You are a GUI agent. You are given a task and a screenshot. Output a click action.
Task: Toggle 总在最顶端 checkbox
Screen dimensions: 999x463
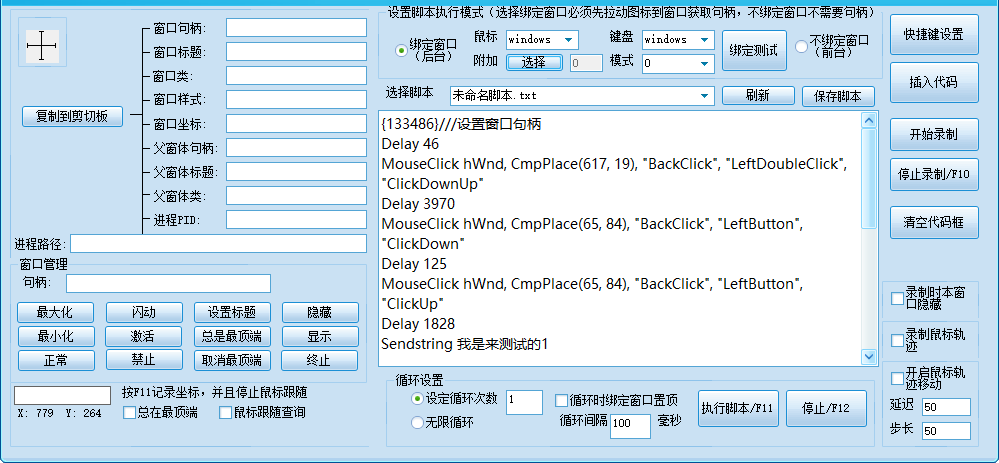click(129, 413)
